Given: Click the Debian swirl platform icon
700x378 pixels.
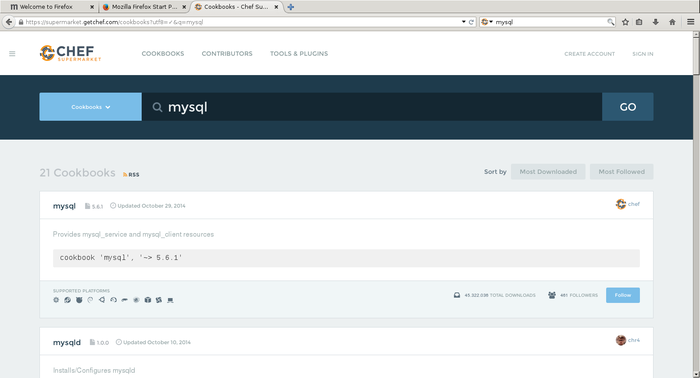Looking at the screenshot, I should pos(91,300).
